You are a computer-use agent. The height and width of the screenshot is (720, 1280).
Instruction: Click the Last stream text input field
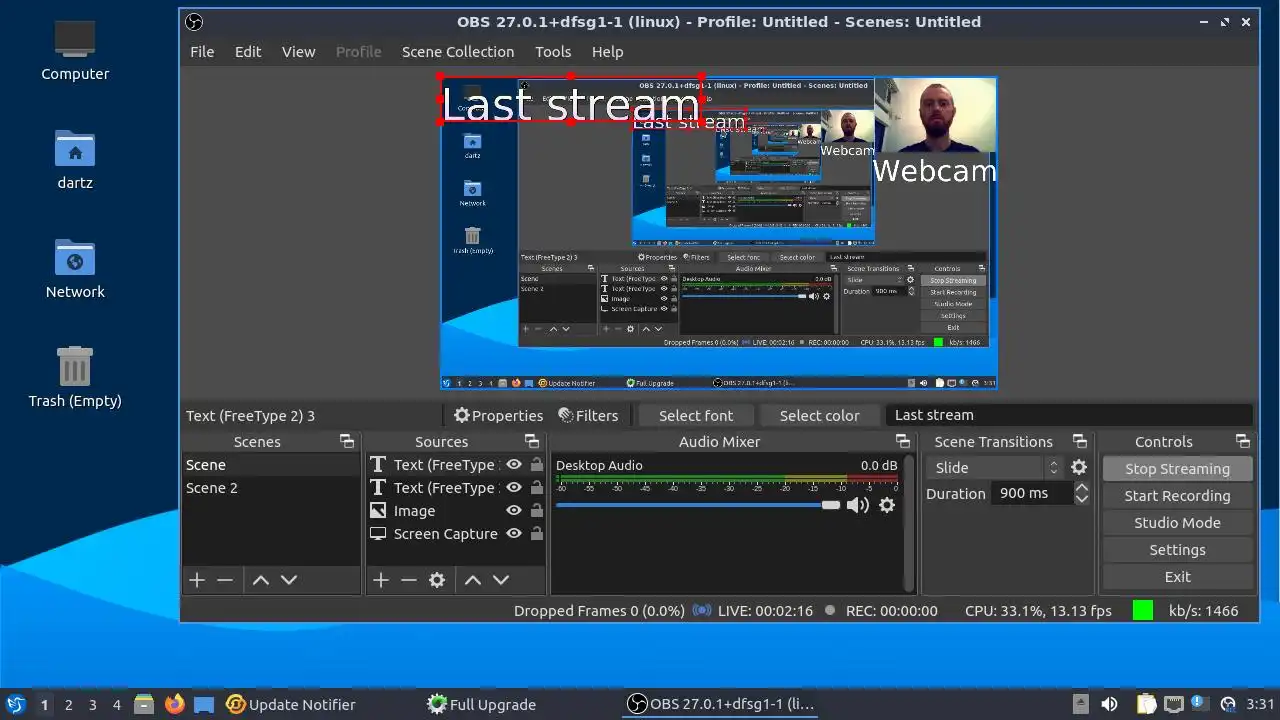1069,415
